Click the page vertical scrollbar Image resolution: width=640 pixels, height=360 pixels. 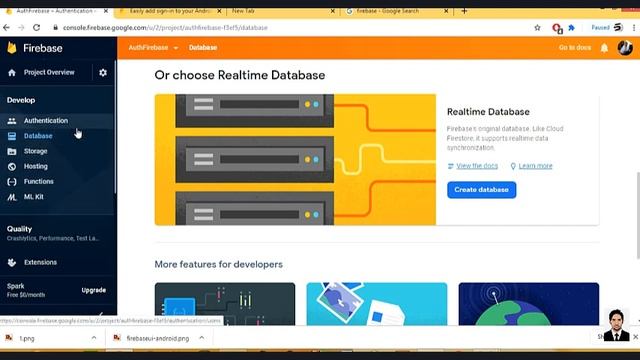[638, 216]
